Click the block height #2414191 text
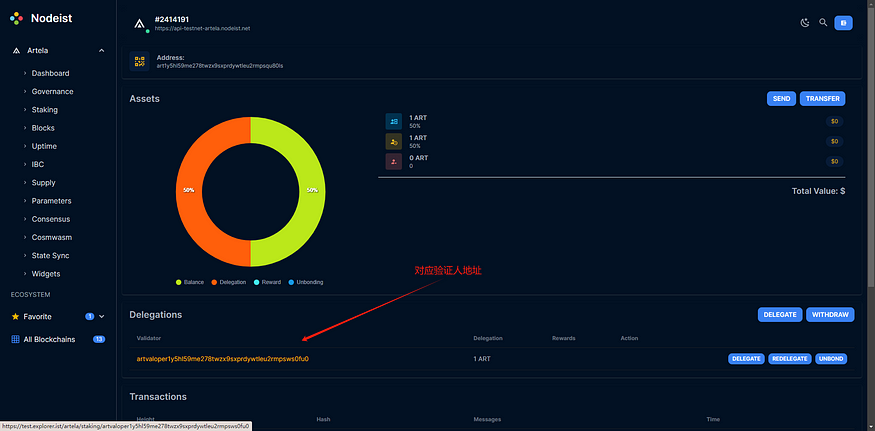Viewport: 875px width, 431px height. click(172, 20)
